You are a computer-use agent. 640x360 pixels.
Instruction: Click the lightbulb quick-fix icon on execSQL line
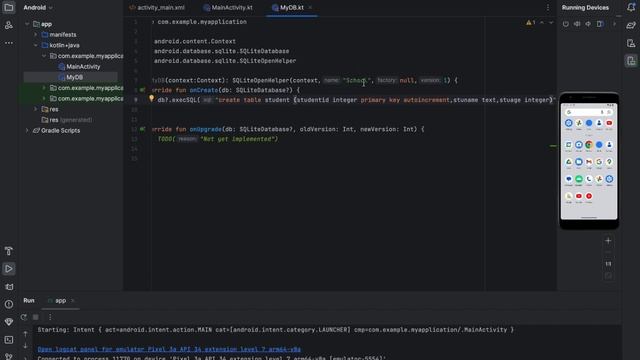tap(151, 98)
